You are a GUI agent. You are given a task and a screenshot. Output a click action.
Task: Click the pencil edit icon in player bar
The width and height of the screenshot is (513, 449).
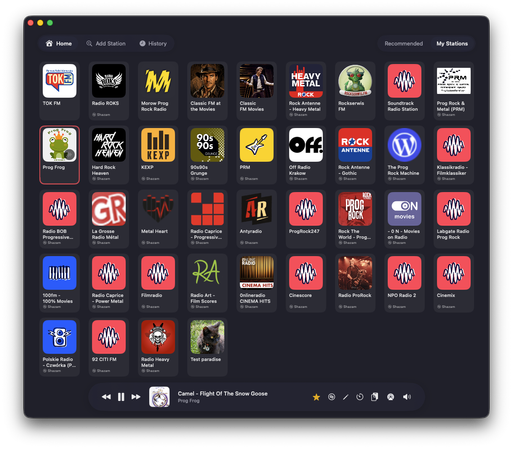[x=346, y=397]
